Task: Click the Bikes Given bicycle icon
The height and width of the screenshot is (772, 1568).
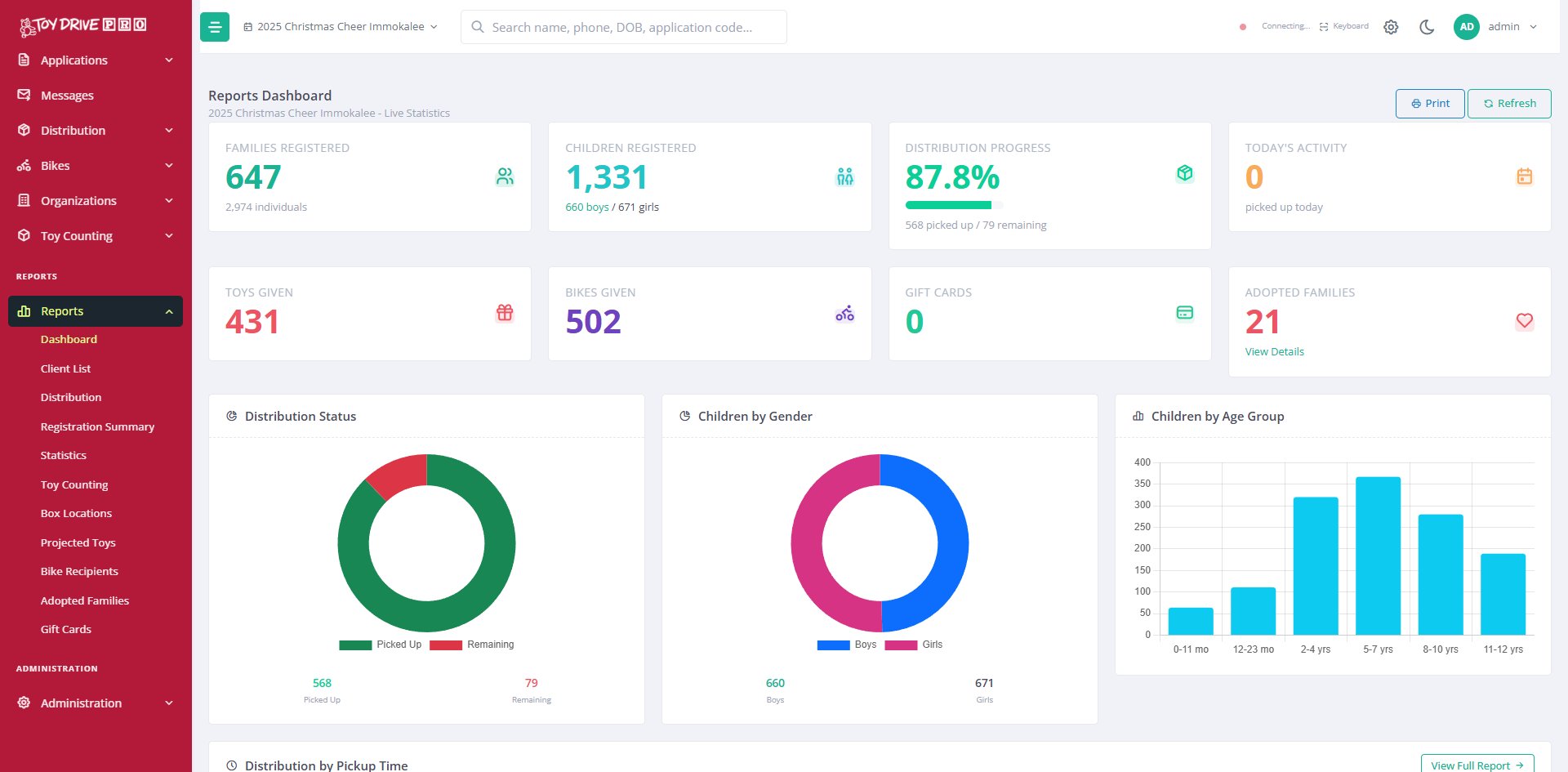Action: click(845, 313)
